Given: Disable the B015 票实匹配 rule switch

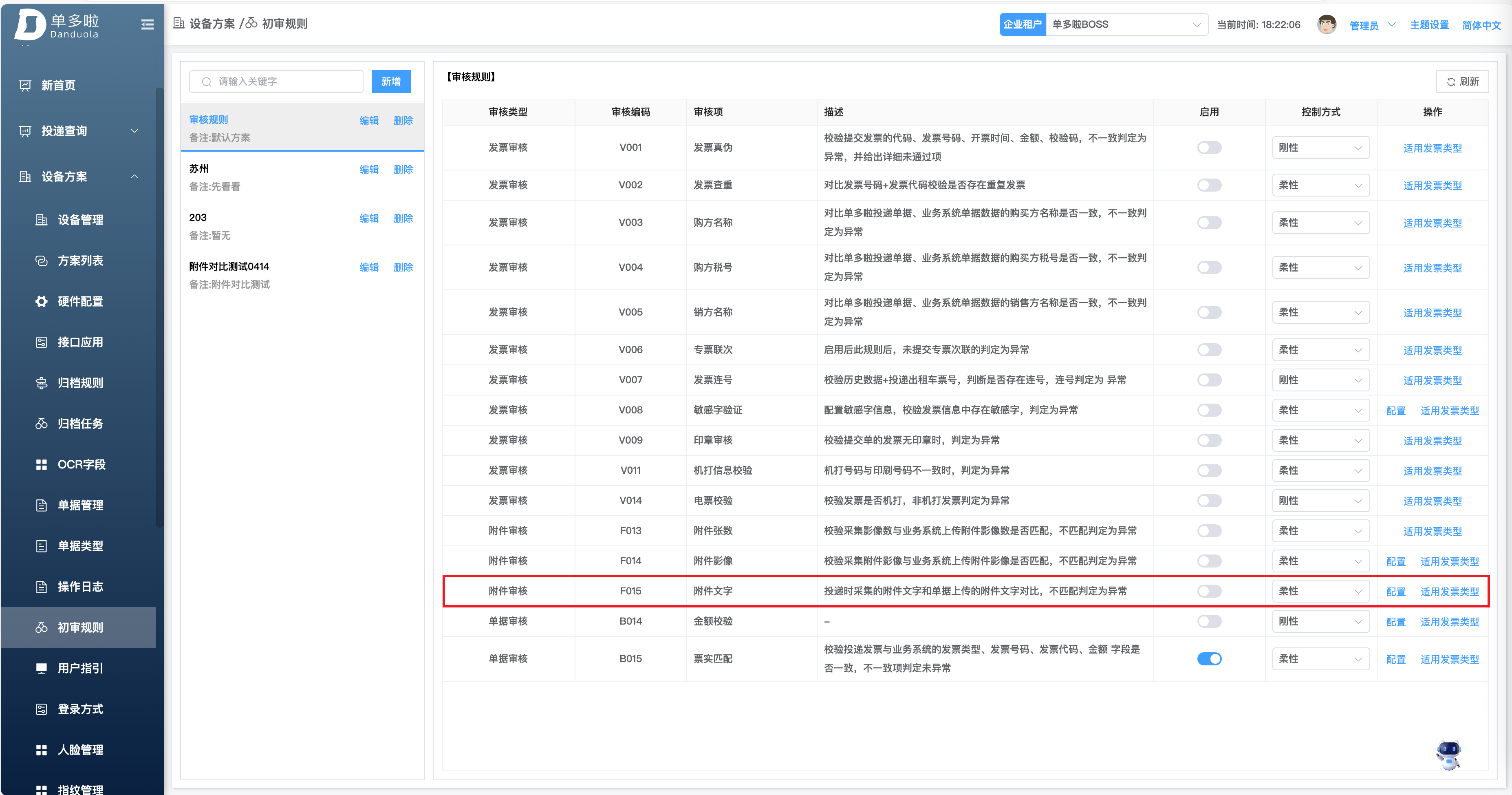Looking at the screenshot, I should tap(1209, 659).
